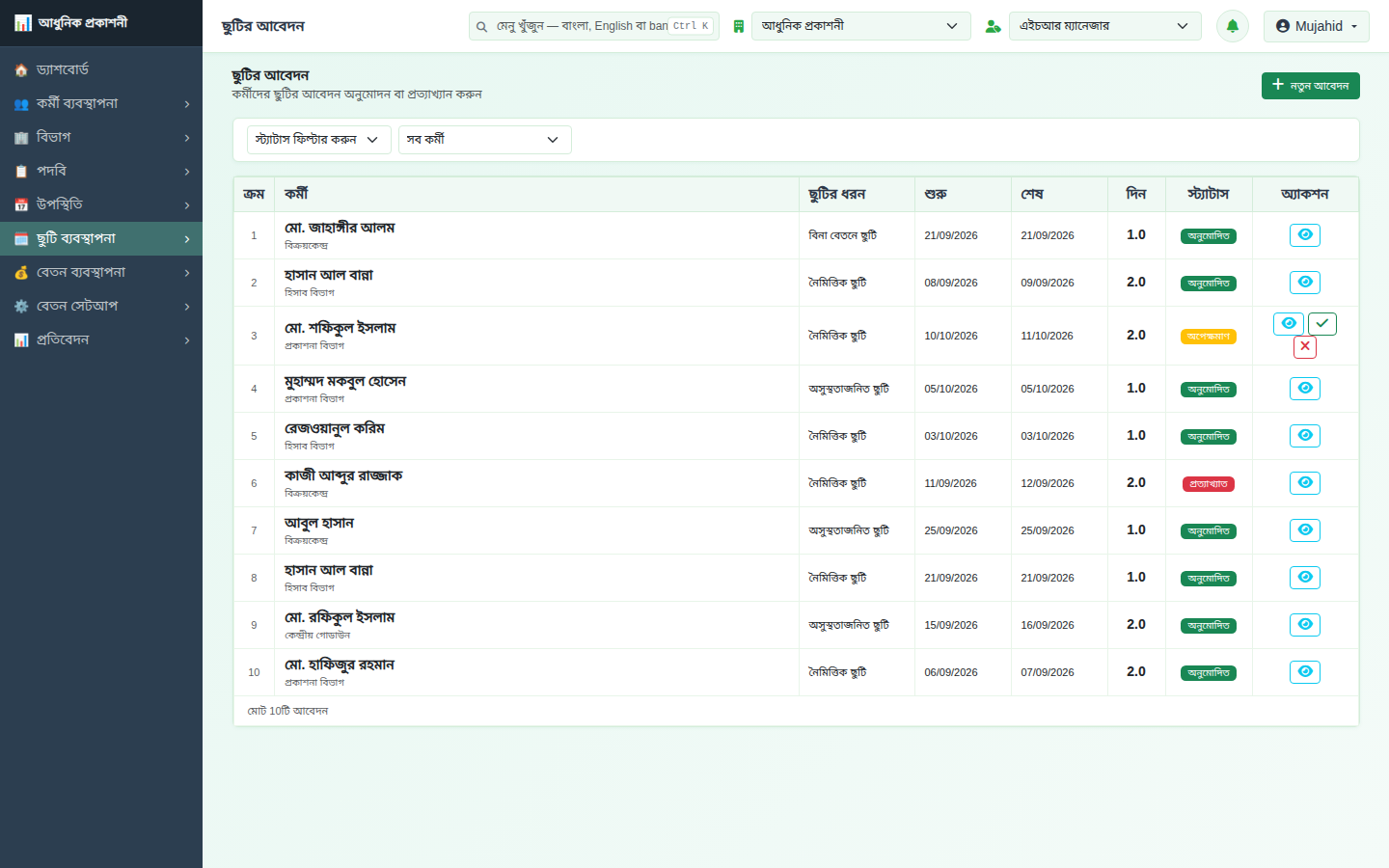This screenshot has width=1389, height=868.
Task: Open the আধুনিক প্রকাশনী company selector
Action: pos(861,26)
